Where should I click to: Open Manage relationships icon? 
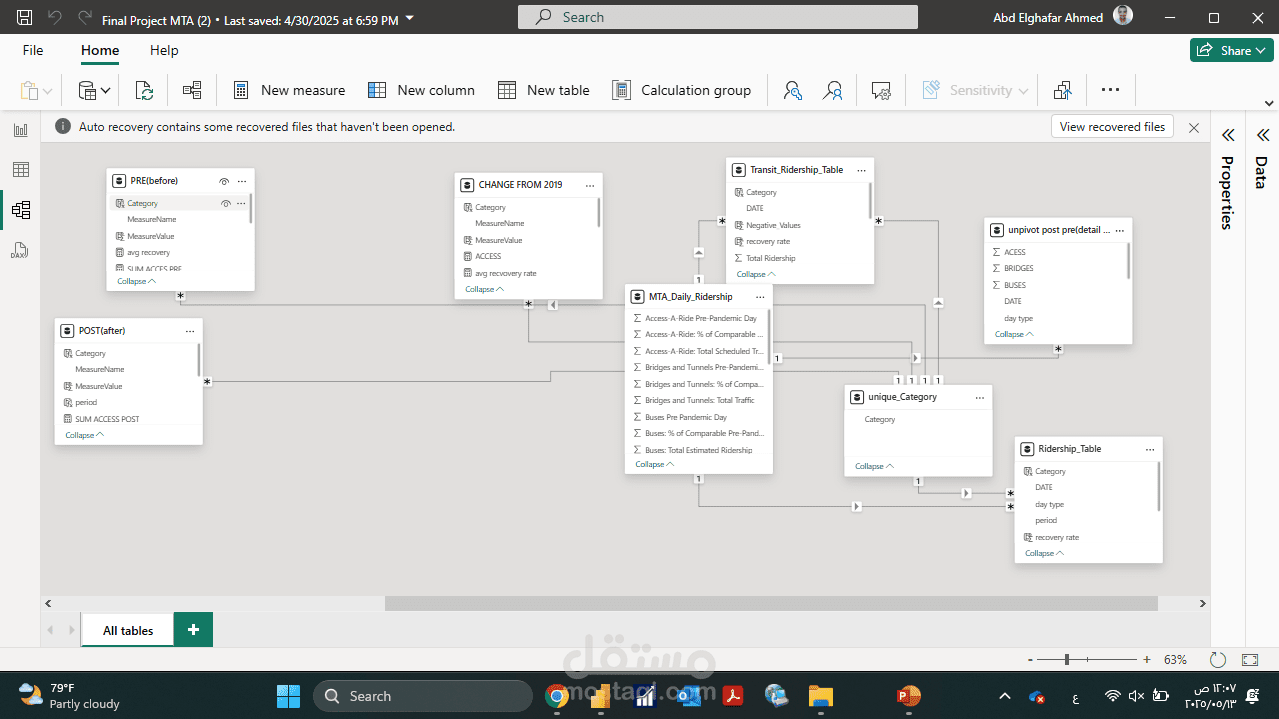tap(192, 90)
